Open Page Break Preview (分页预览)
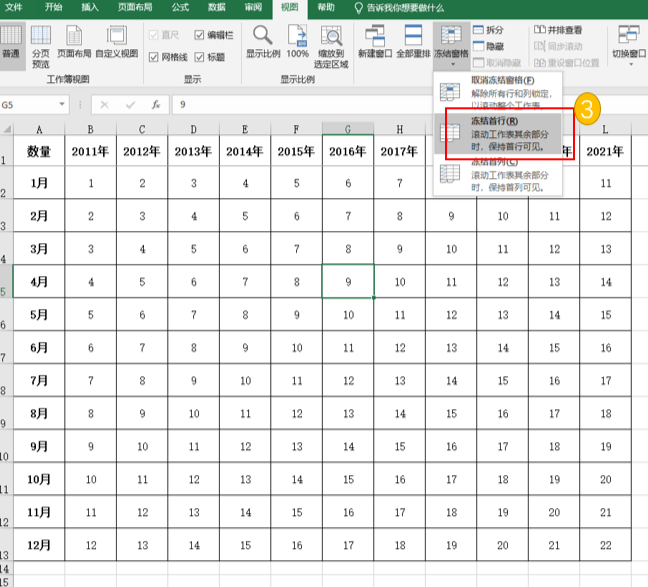648x587 pixels. click(40, 46)
